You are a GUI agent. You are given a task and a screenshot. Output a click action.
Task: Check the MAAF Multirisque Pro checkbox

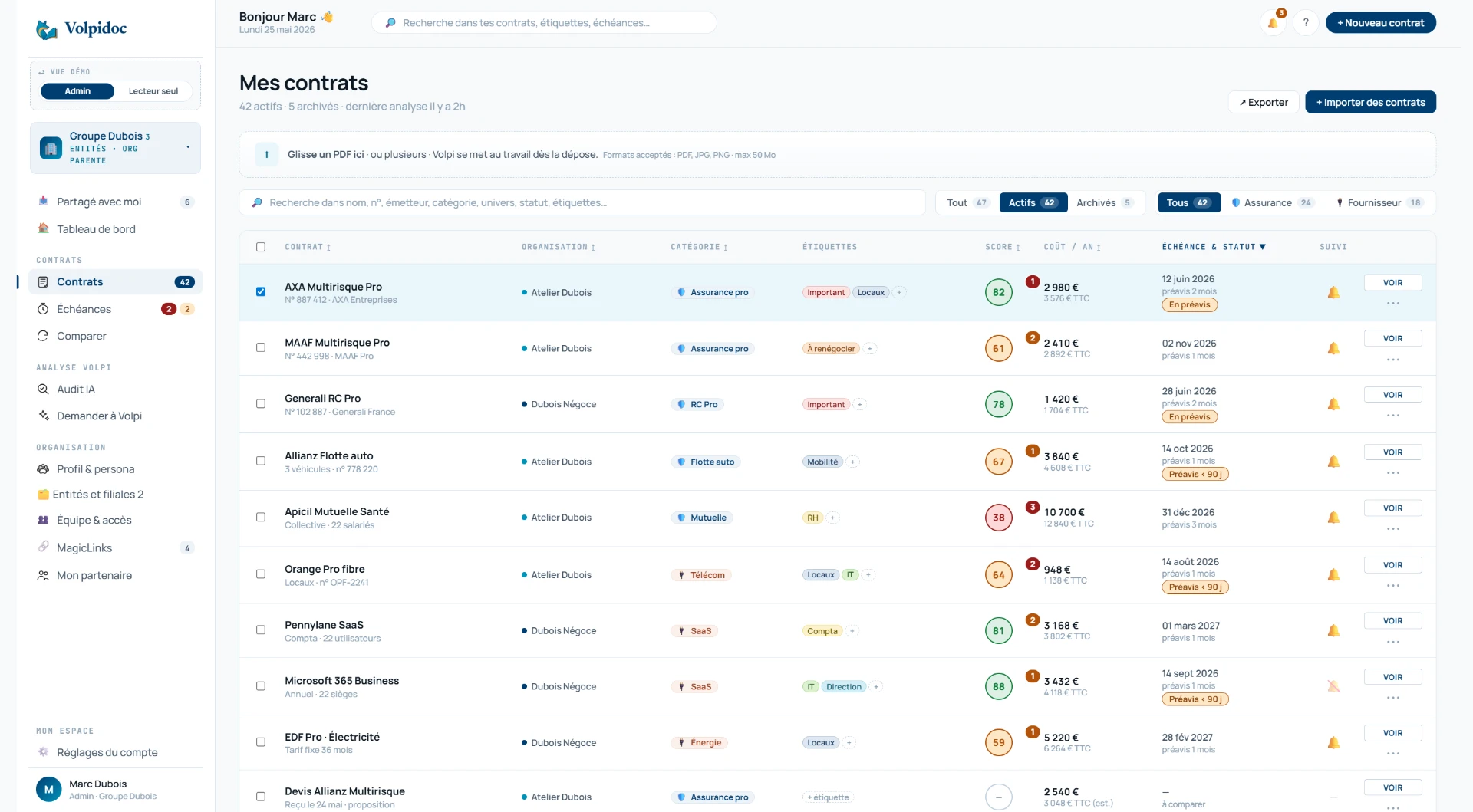[x=261, y=348]
